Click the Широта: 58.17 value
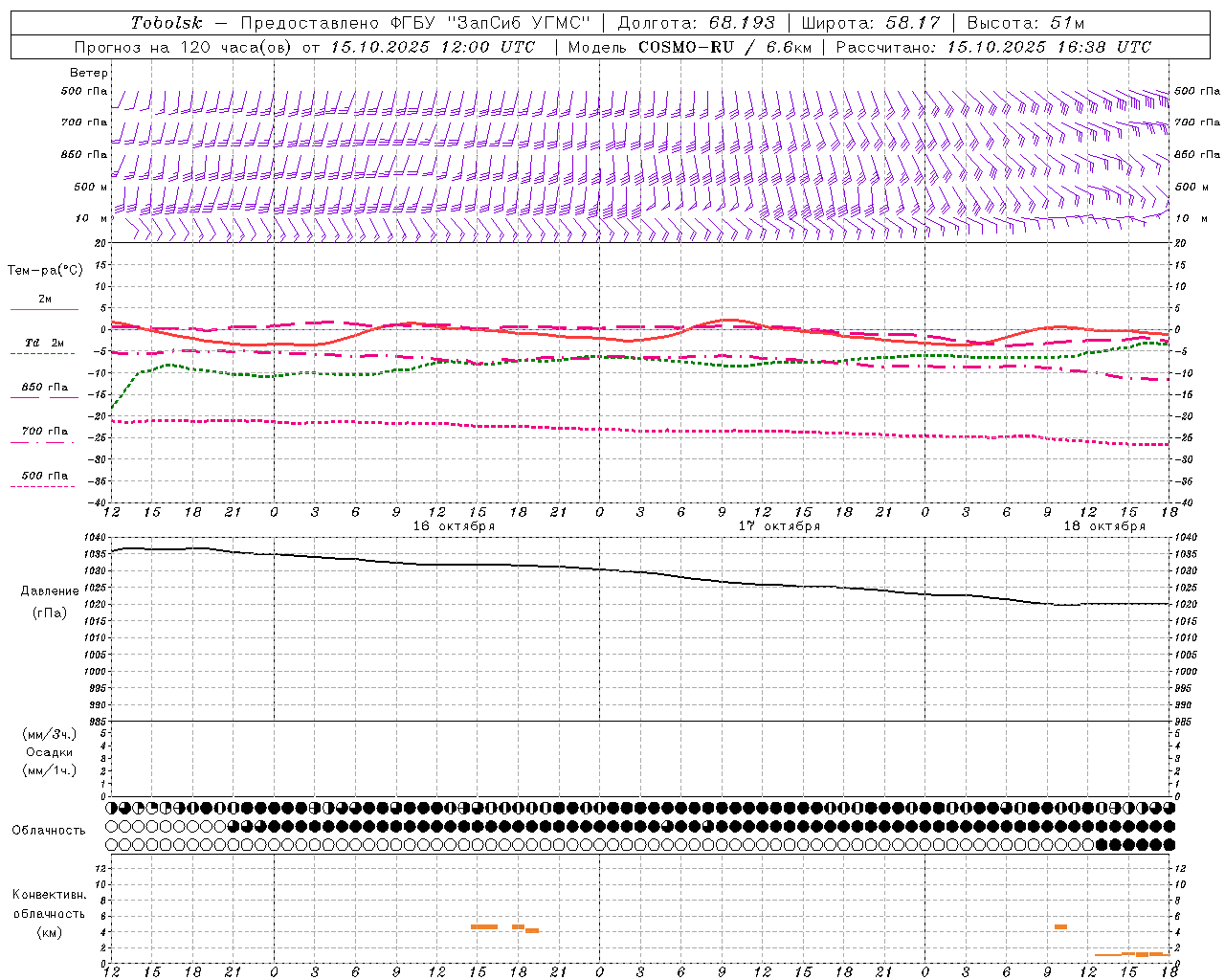This screenshot has height=980, width=1225. 871,23
